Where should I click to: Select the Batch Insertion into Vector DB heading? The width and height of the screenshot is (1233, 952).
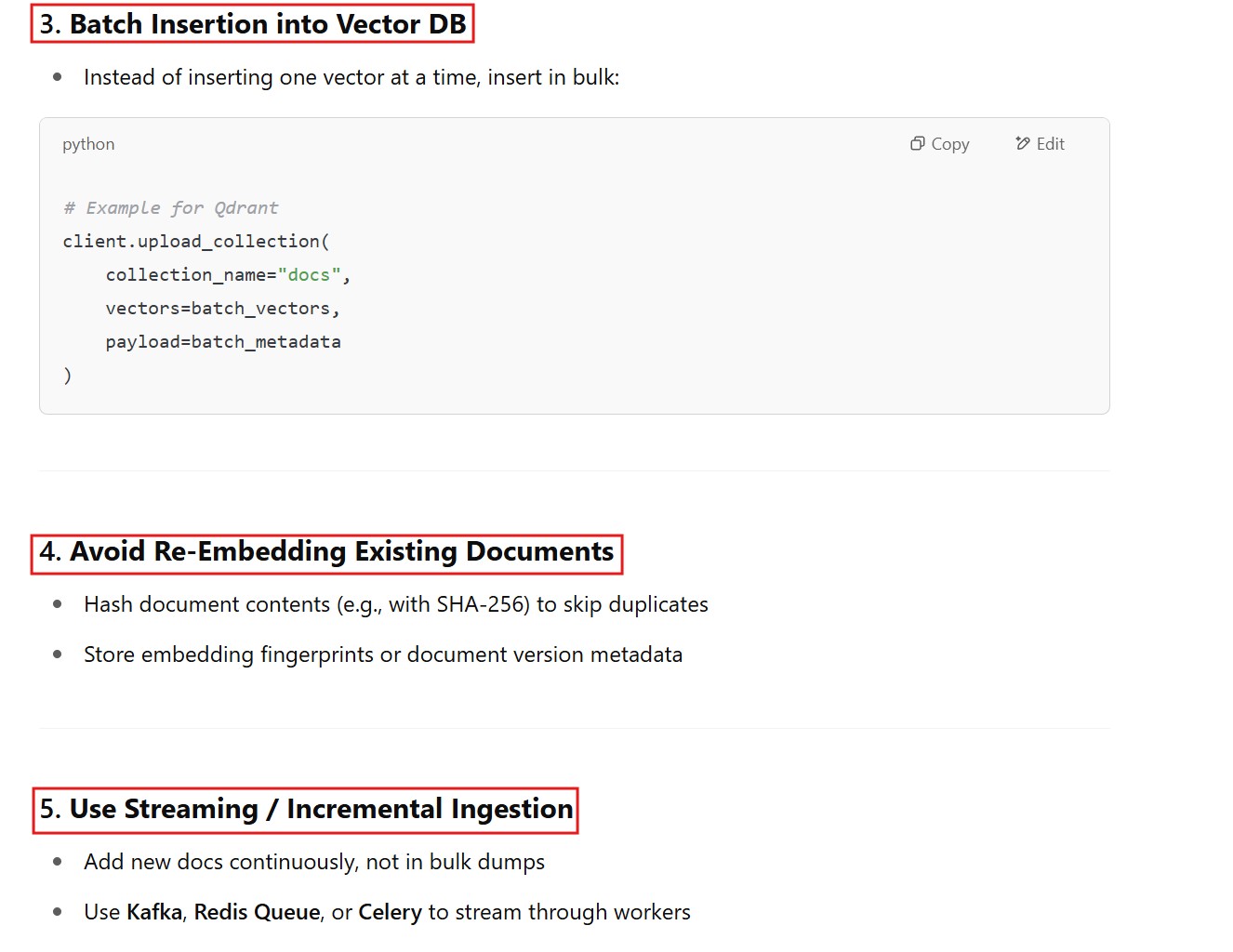[252, 24]
